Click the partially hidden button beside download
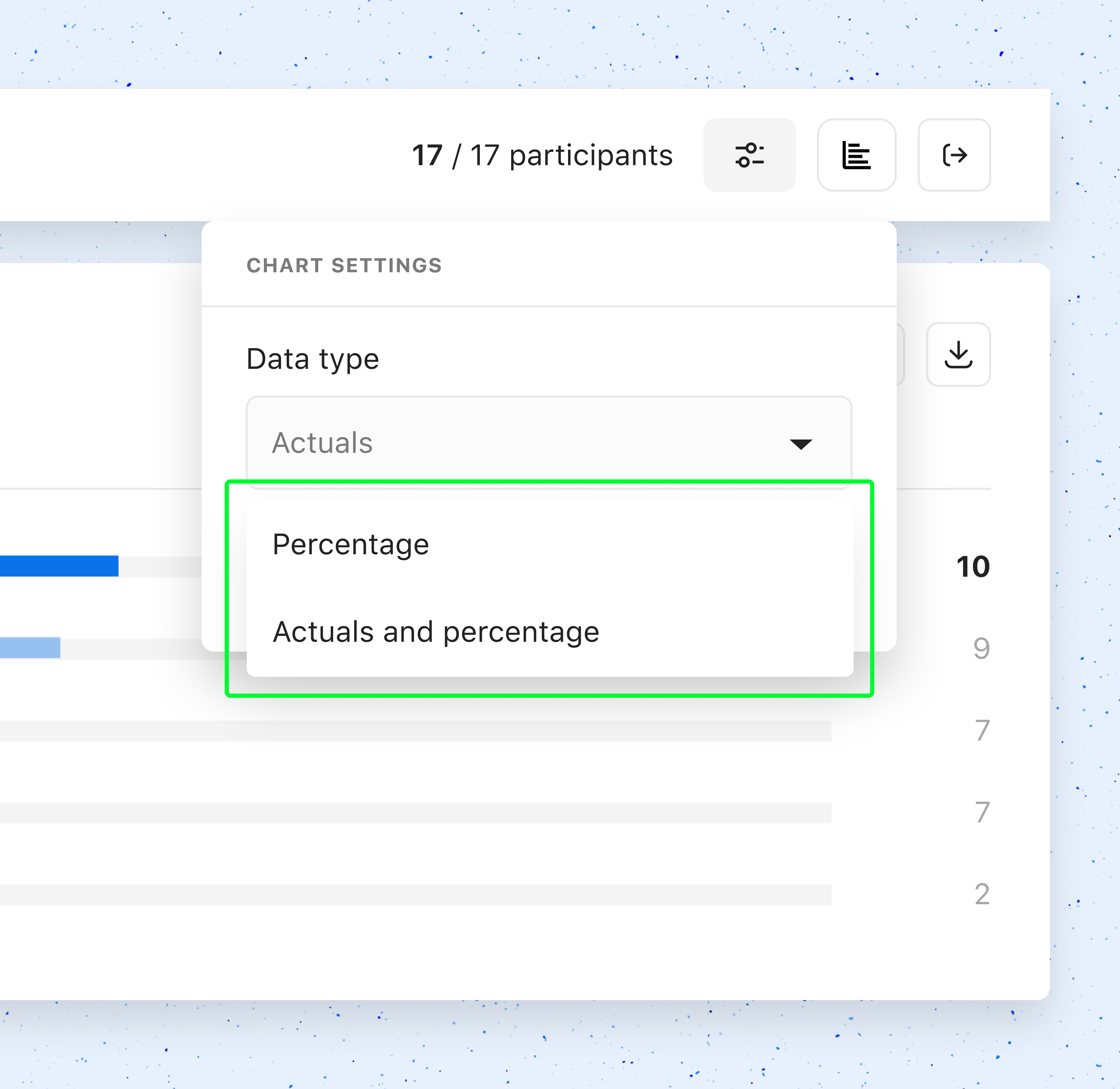The width and height of the screenshot is (1120, 1089). click(x=900, y=354)
